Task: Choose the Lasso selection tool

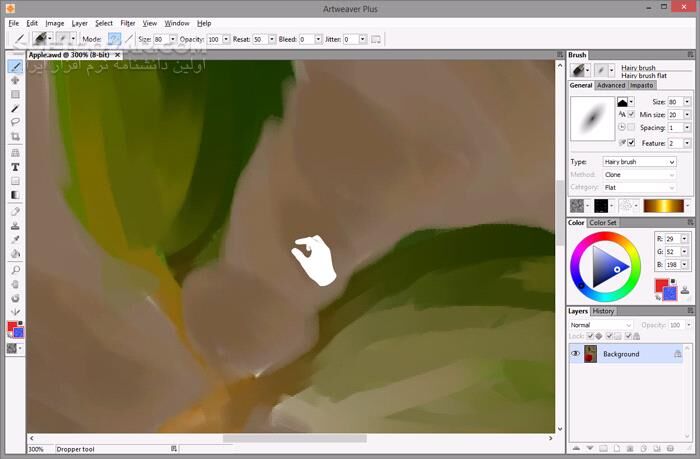Action: click(x=16, y=122)
